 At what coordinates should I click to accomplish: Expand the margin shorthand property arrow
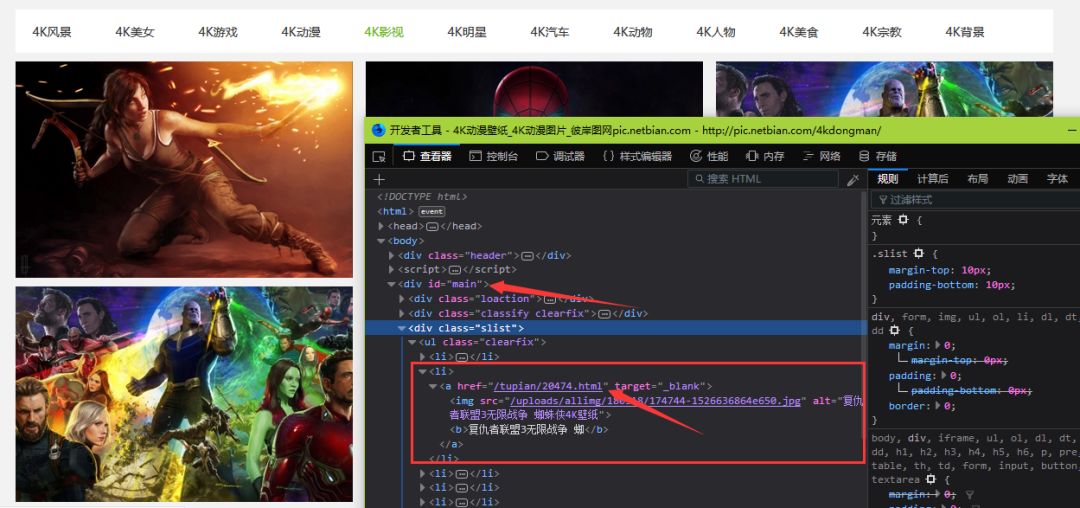click(x=936, y=346)
